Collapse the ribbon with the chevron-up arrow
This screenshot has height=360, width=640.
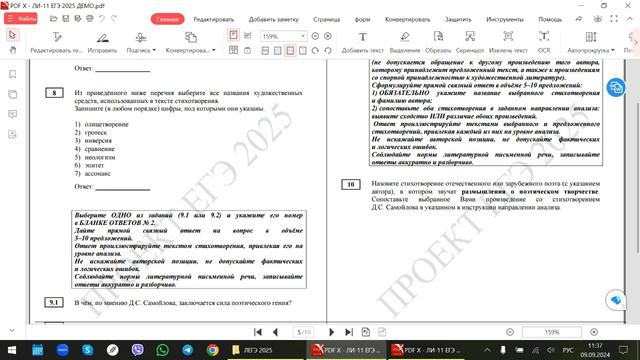(x=630, y=19)
